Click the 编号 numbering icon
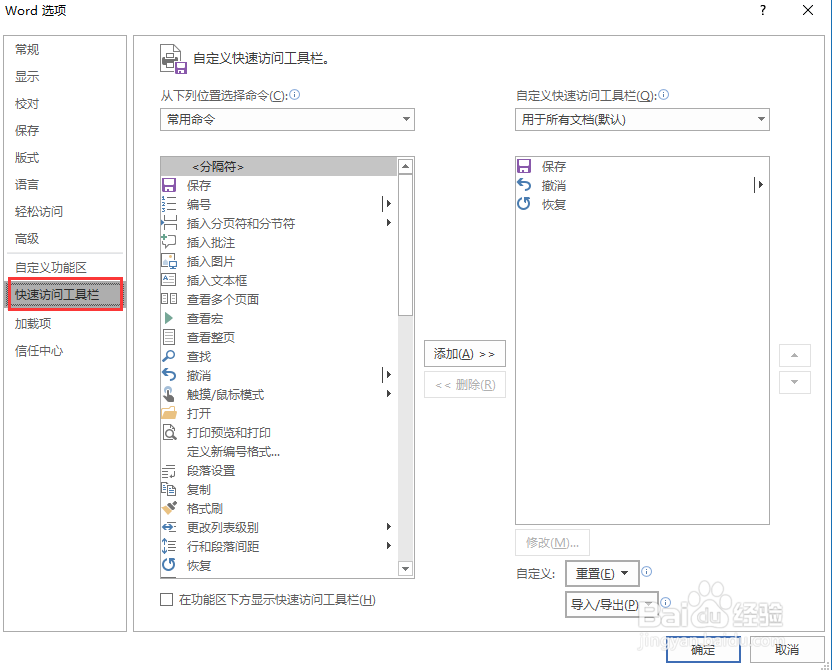832x670 pixels. [x=169, y=204]
